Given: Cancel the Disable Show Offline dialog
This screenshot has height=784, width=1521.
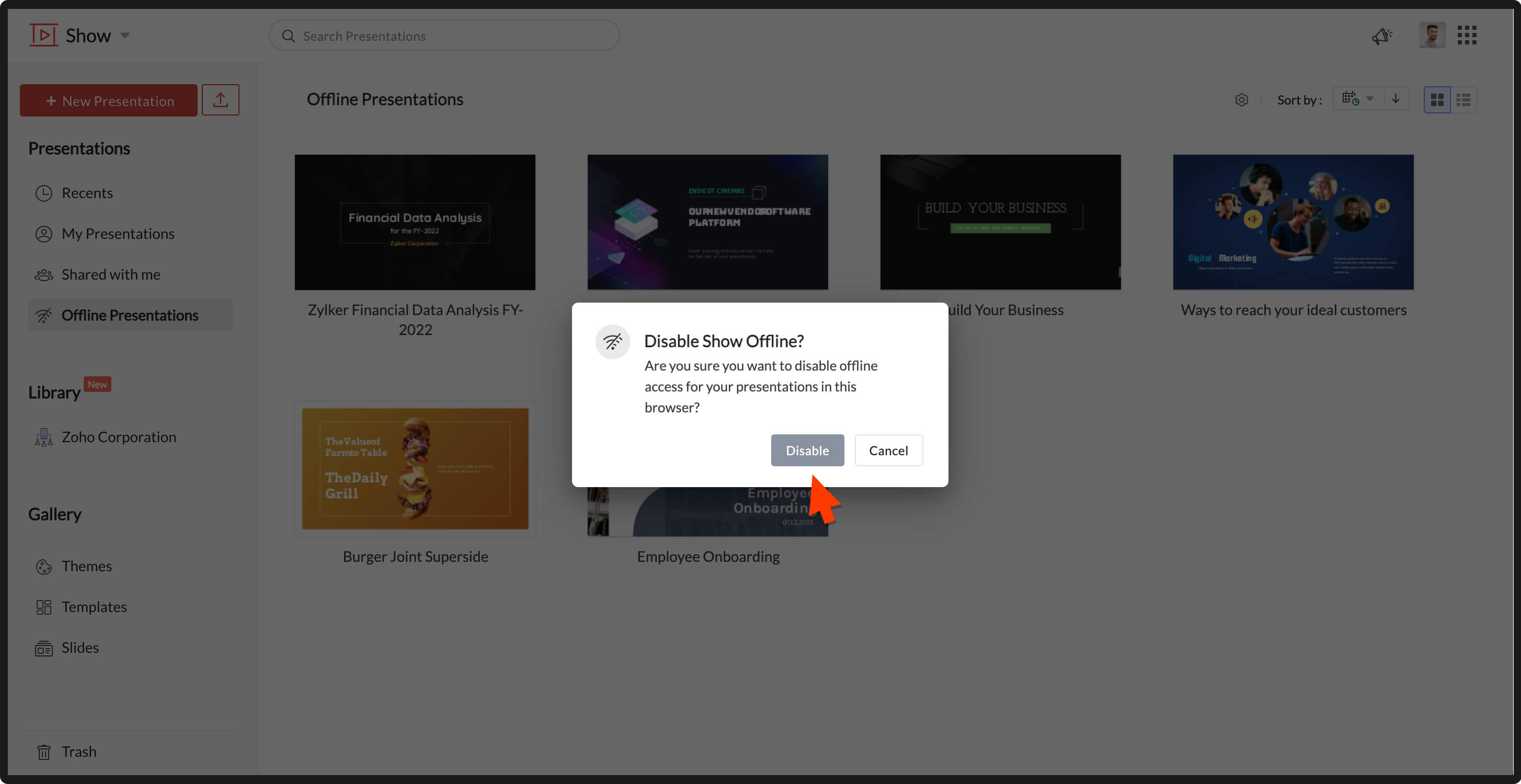Looking at the screenshot, I should (888, 451).
